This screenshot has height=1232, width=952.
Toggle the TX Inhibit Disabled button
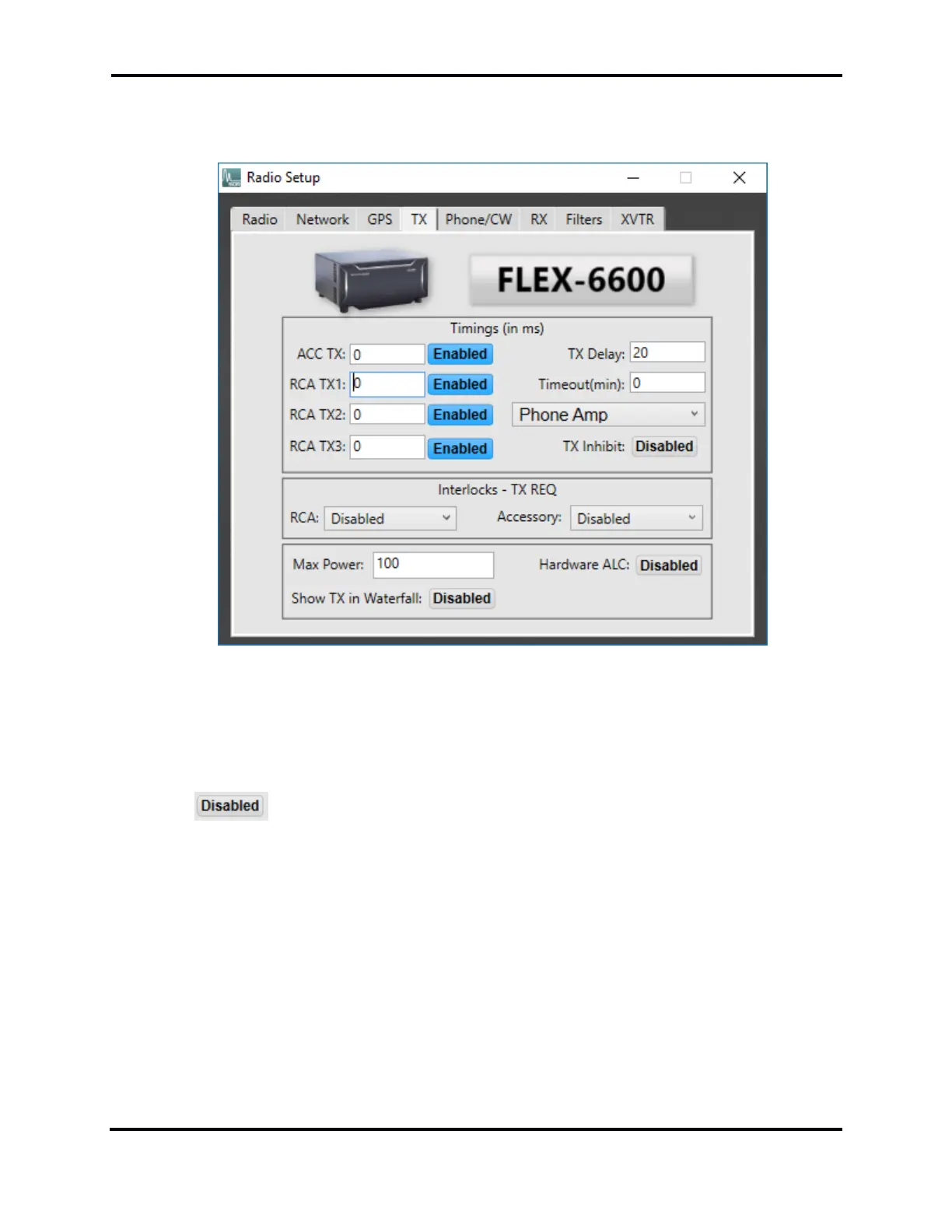click(664, 446)
